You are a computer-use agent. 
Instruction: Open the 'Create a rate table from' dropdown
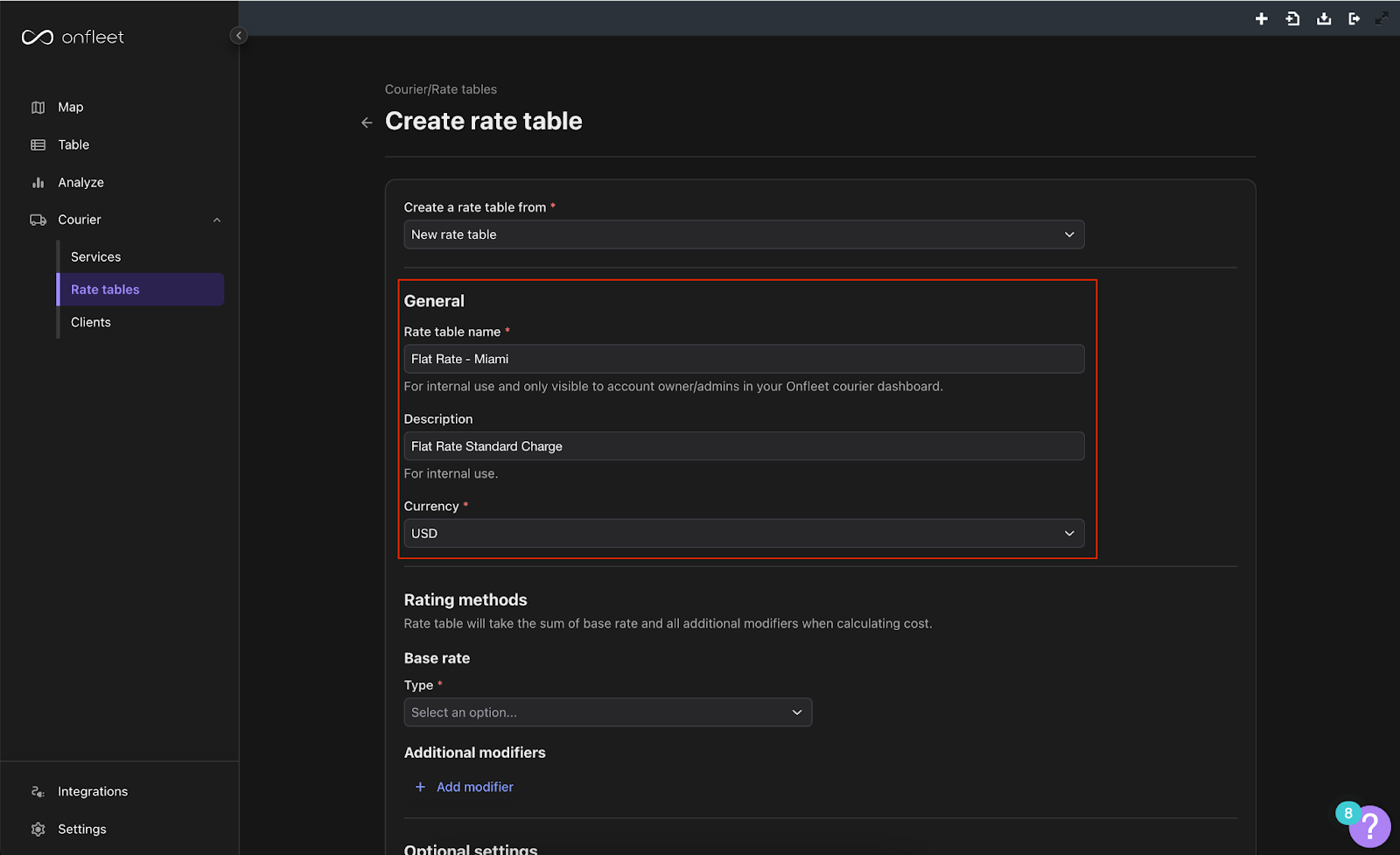click(x=743, y=235)
